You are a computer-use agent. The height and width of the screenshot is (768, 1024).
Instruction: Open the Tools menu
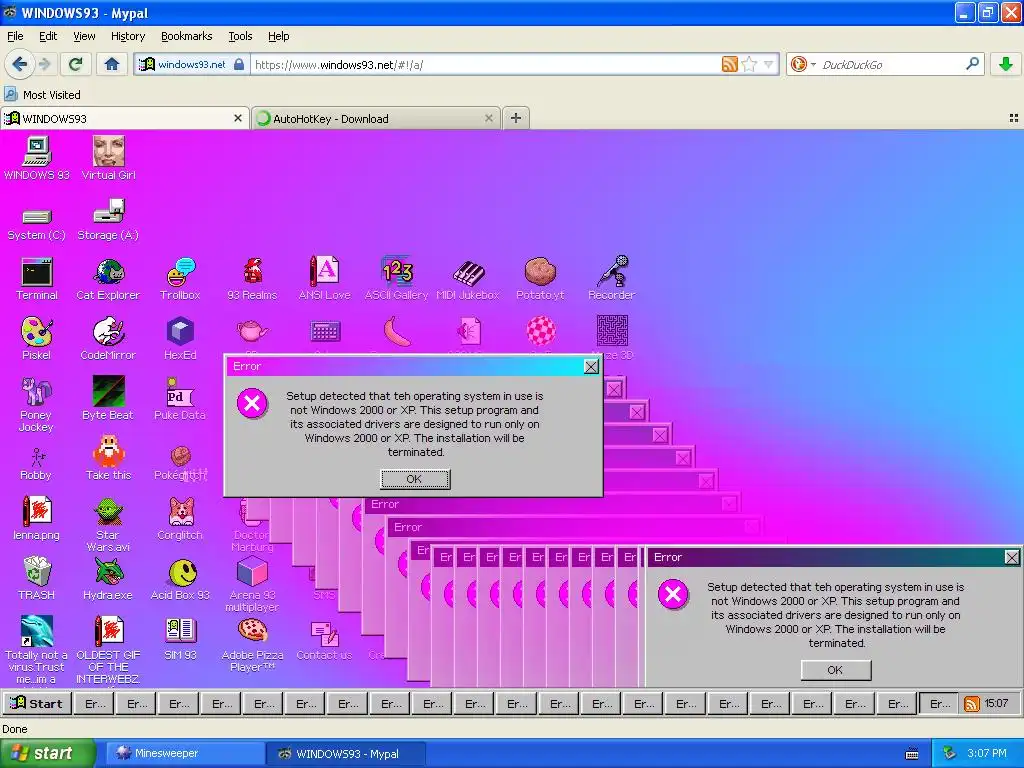(x=240, y=36)
